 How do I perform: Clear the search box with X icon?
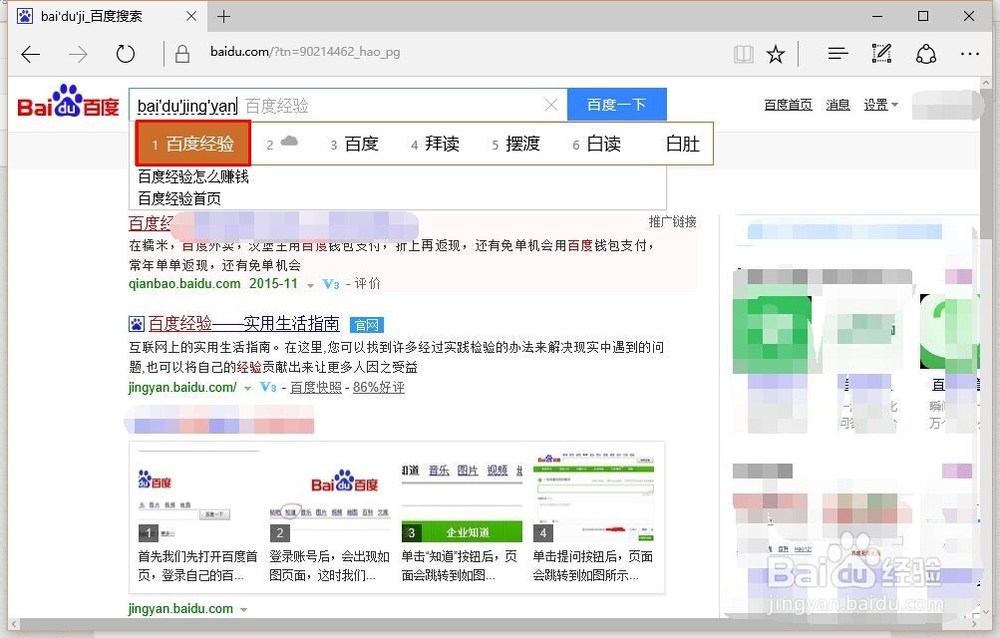point(551,105)
